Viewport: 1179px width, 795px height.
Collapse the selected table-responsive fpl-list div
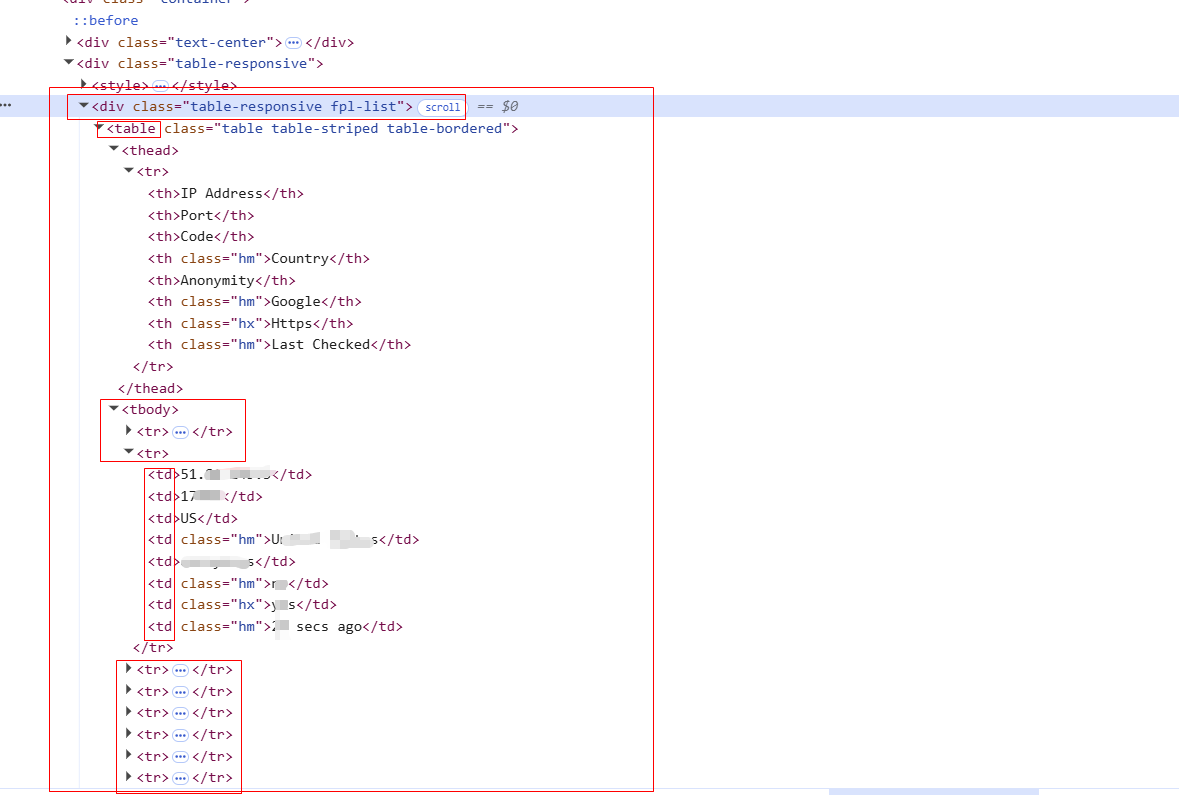83,105
